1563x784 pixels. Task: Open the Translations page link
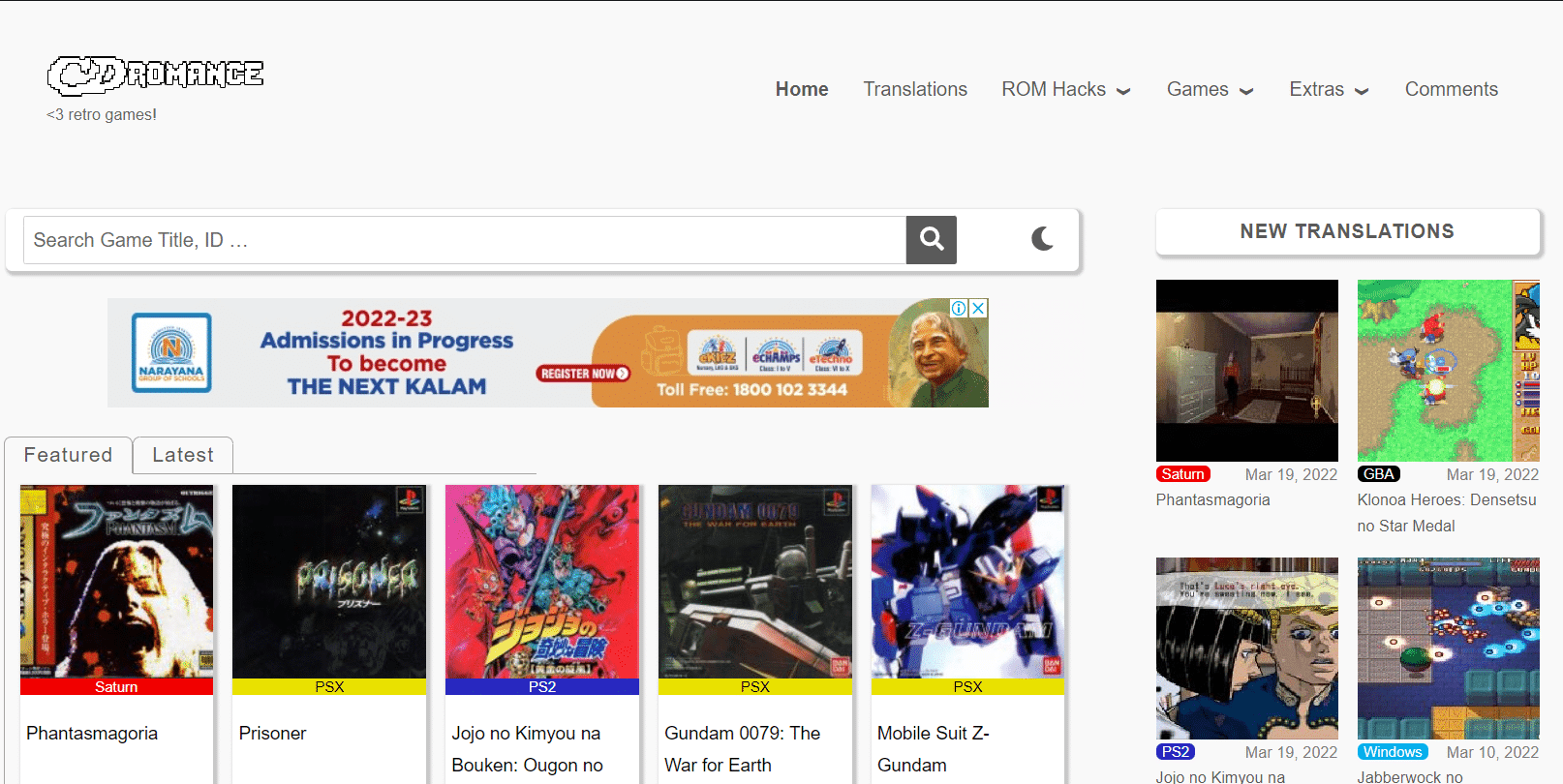(915, 89)
